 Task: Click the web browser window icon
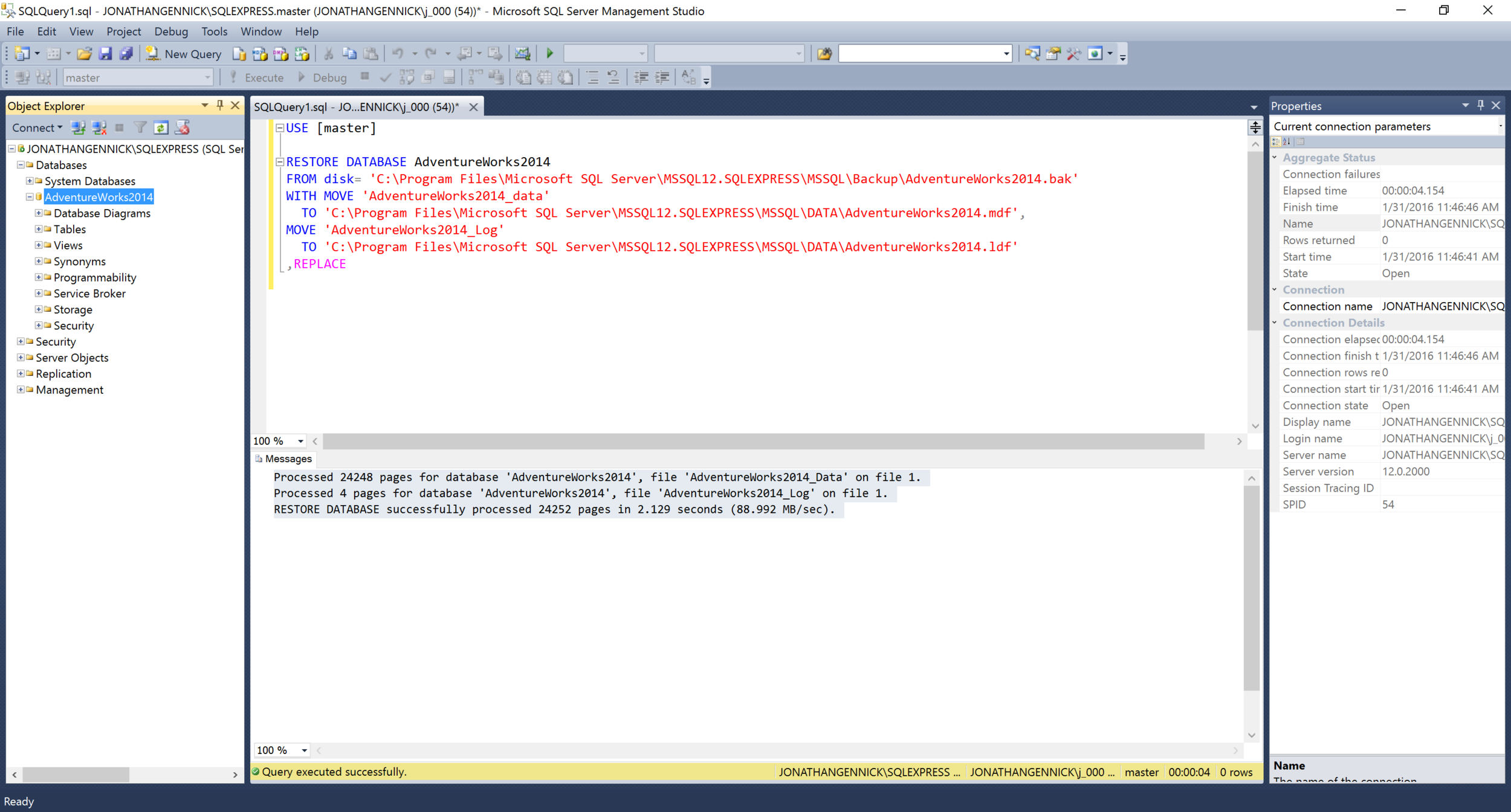pos(1095,54)
